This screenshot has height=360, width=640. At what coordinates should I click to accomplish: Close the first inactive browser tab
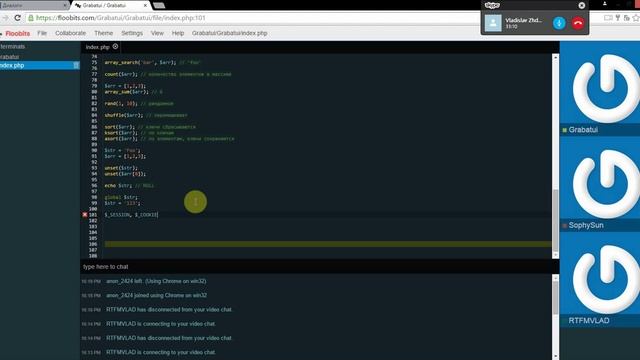[65, 6]
